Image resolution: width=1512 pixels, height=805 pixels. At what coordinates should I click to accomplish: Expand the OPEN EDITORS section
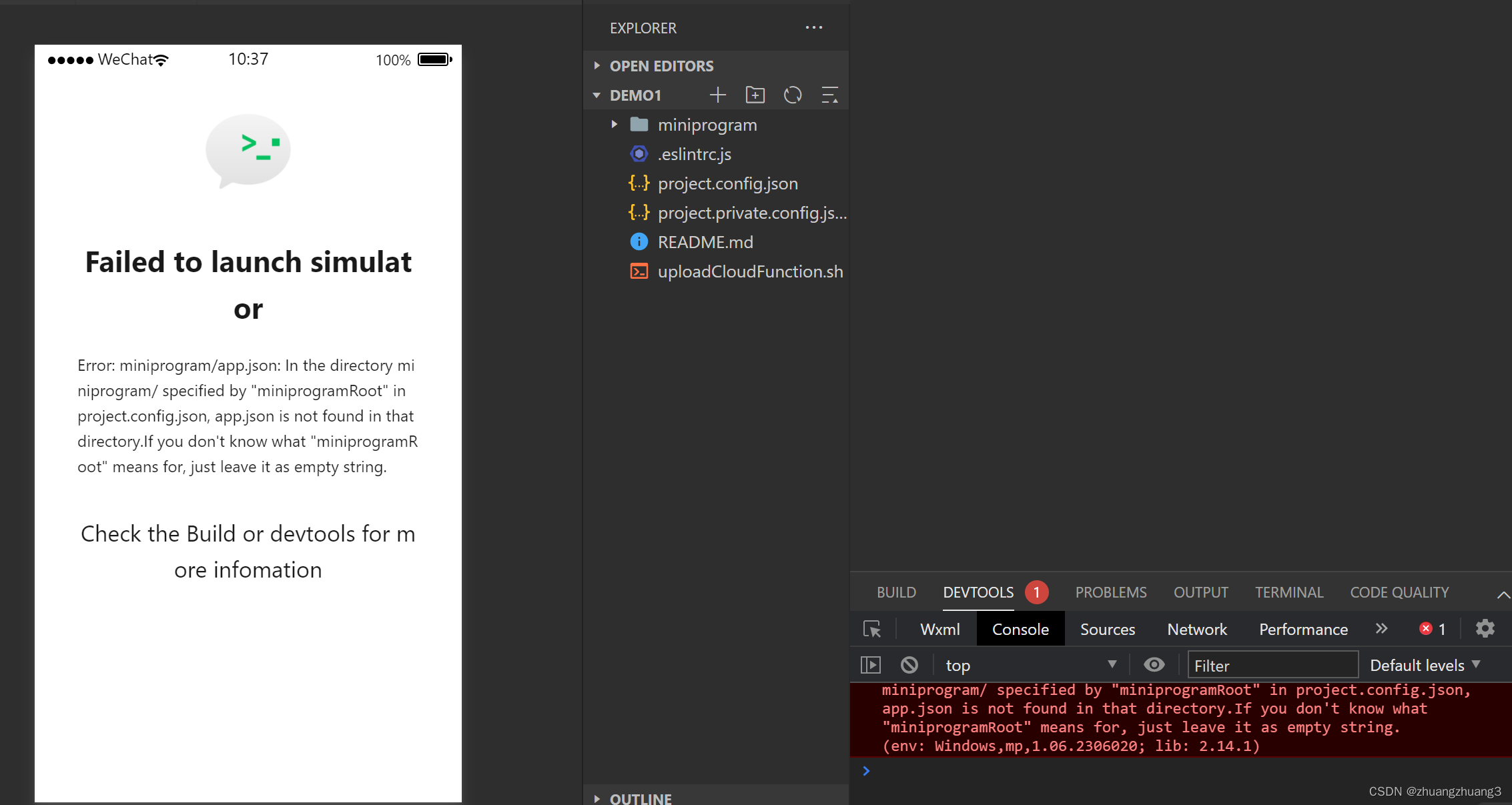click(716, 66)
